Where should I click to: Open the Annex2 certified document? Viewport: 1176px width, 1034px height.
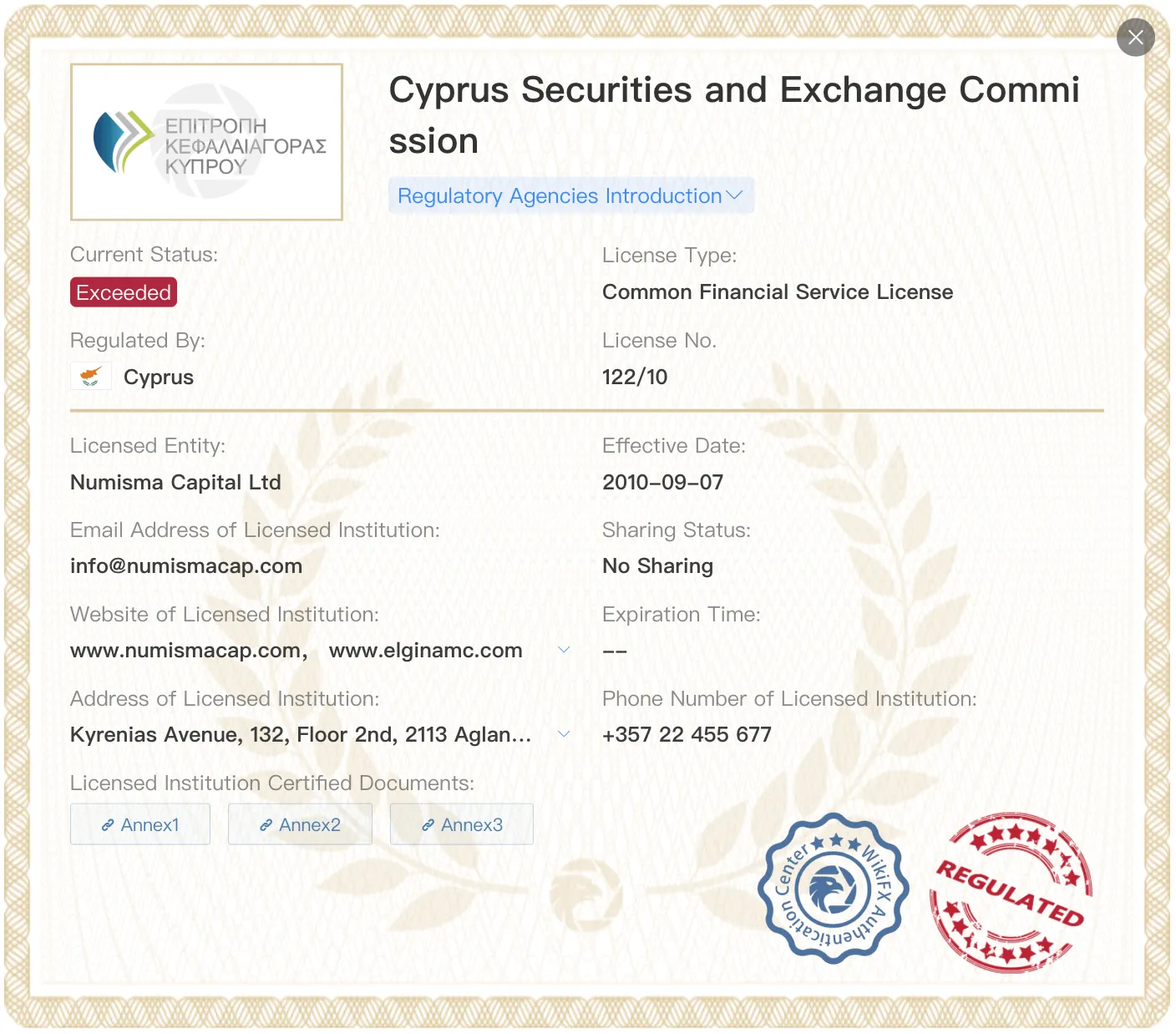[x=300, y=824]
